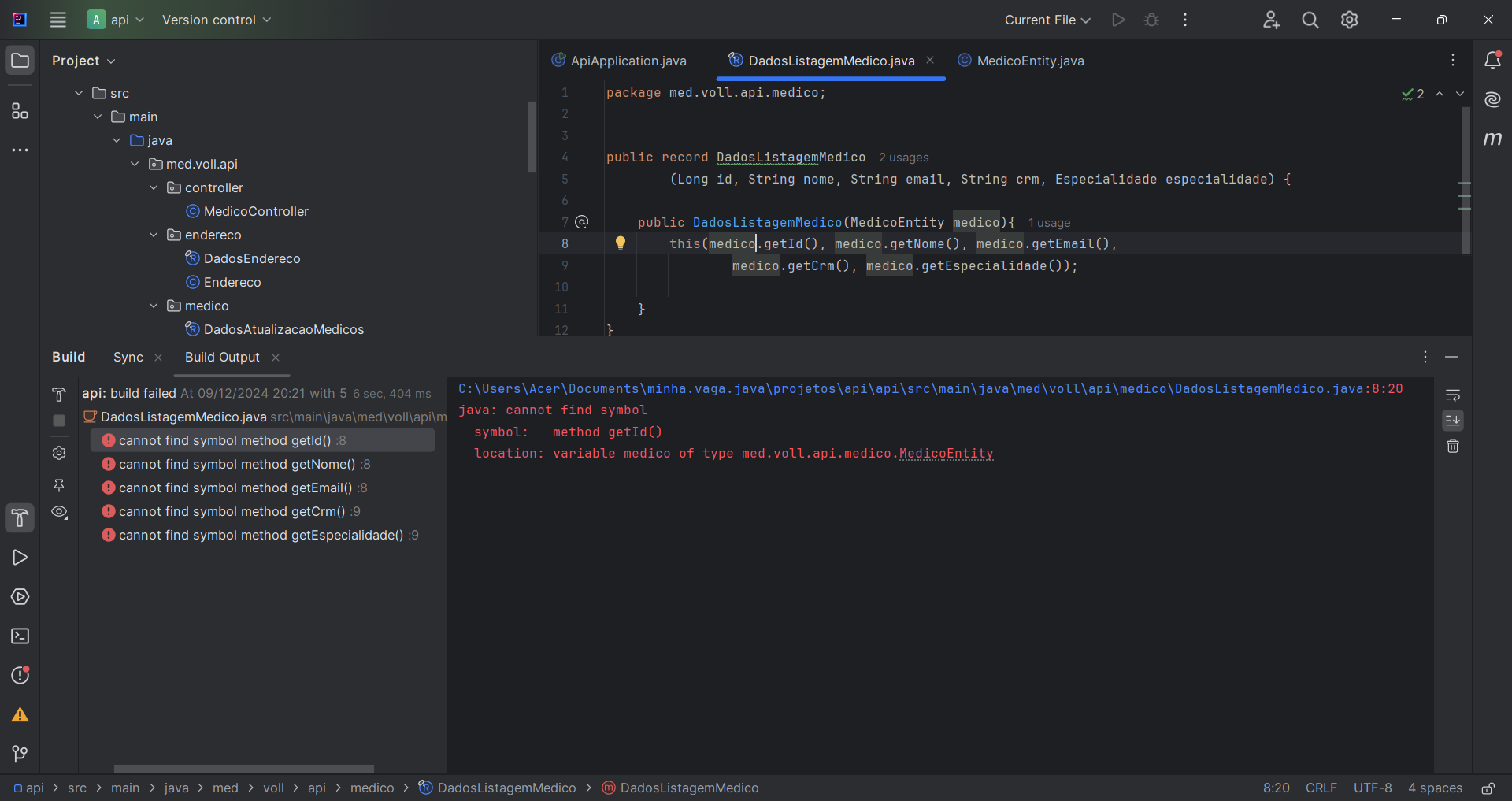This screenshot has width=1512, height=801.
Task: Open the Services tool window
Action: pos(20,597)
